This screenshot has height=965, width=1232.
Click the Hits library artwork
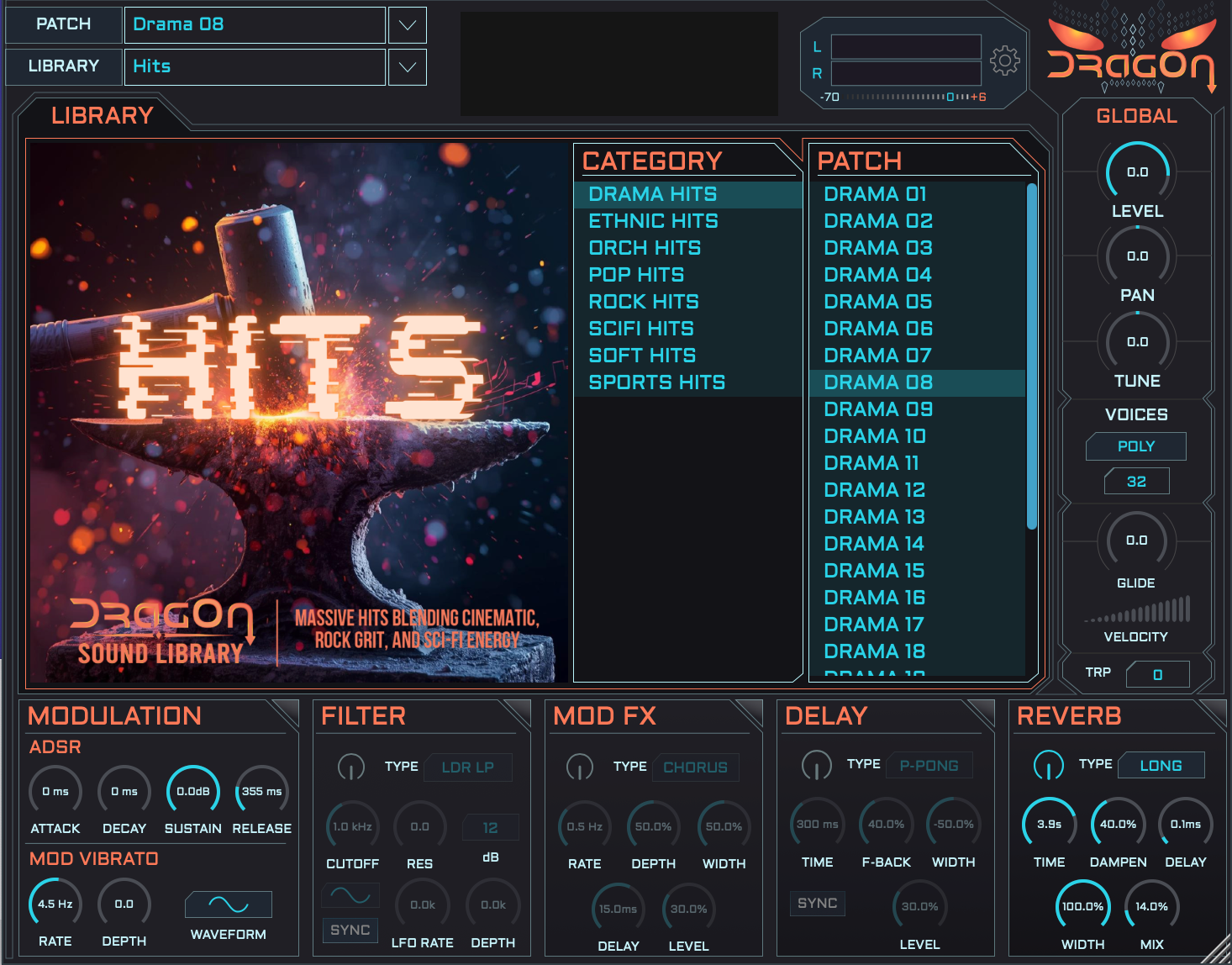click(x=298, y=412)
